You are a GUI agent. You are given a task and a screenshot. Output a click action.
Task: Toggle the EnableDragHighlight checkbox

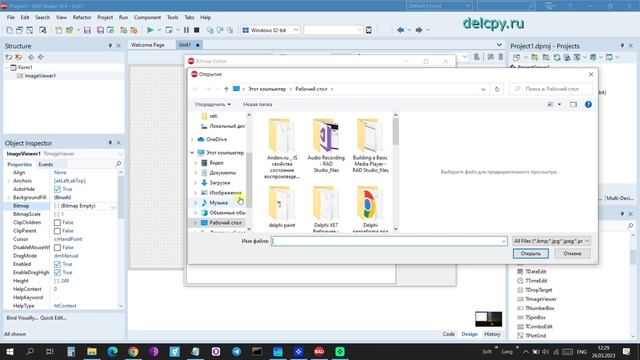coord(57,273)
